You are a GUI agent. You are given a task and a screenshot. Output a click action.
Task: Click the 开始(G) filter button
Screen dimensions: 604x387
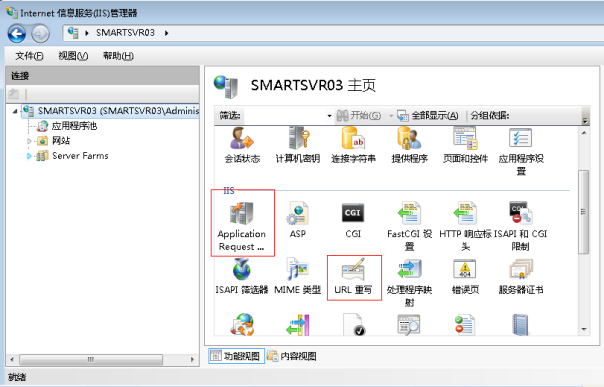[359, 116]
